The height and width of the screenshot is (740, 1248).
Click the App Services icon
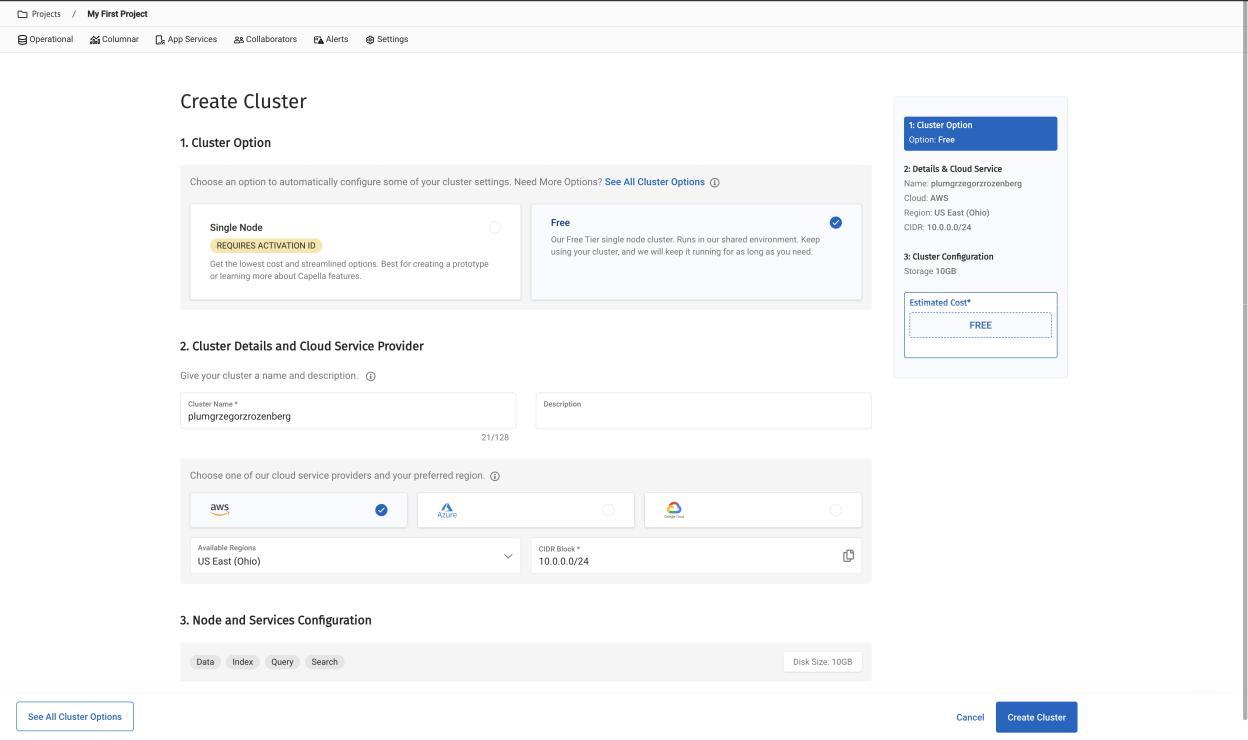coord(160,40)
